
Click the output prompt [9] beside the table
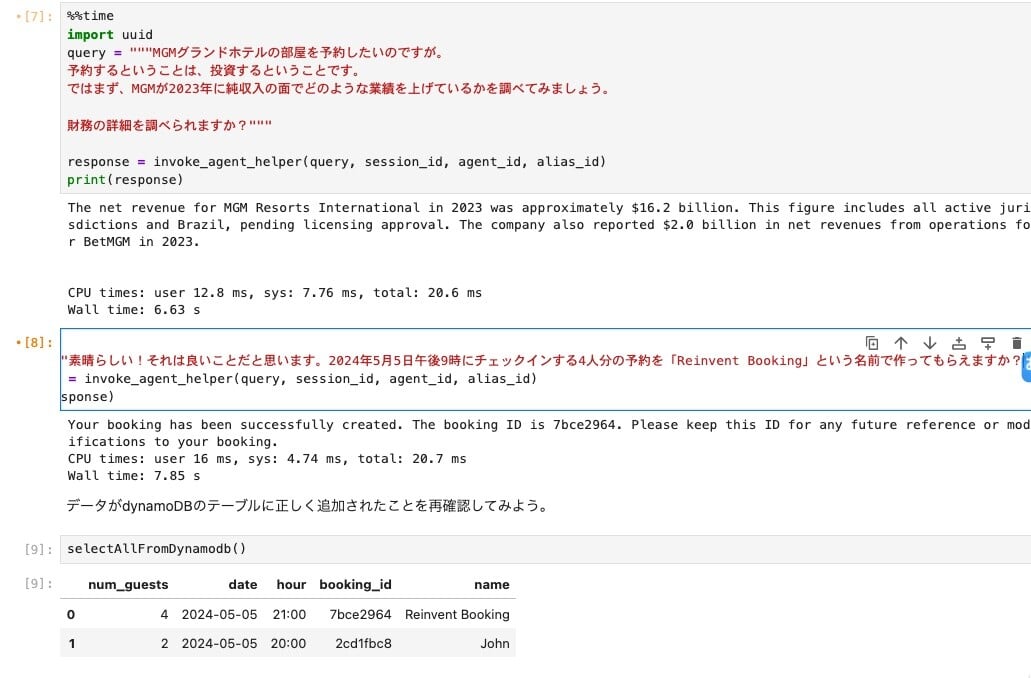point(38,583)
